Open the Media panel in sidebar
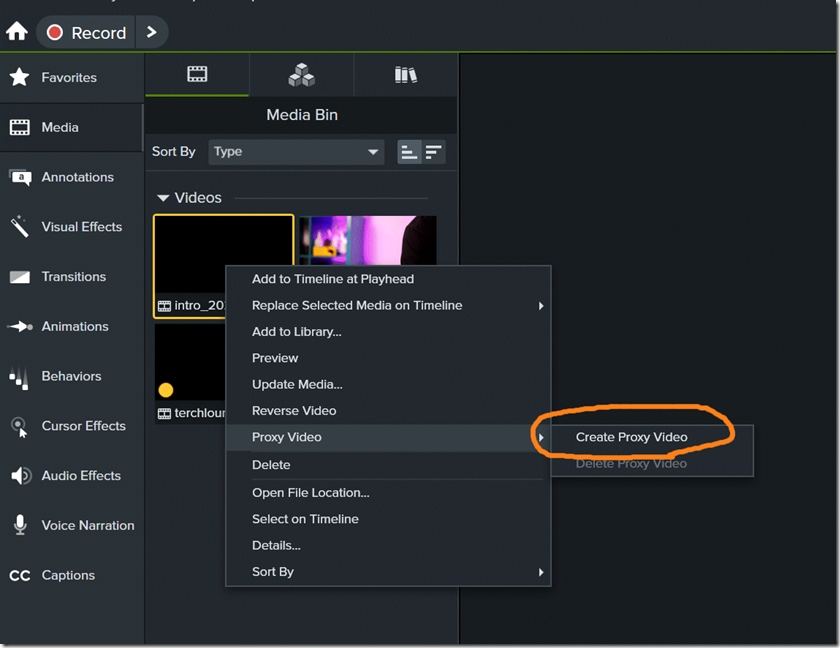Viewport: 840px width, 648px height. (x=72, y=127)
